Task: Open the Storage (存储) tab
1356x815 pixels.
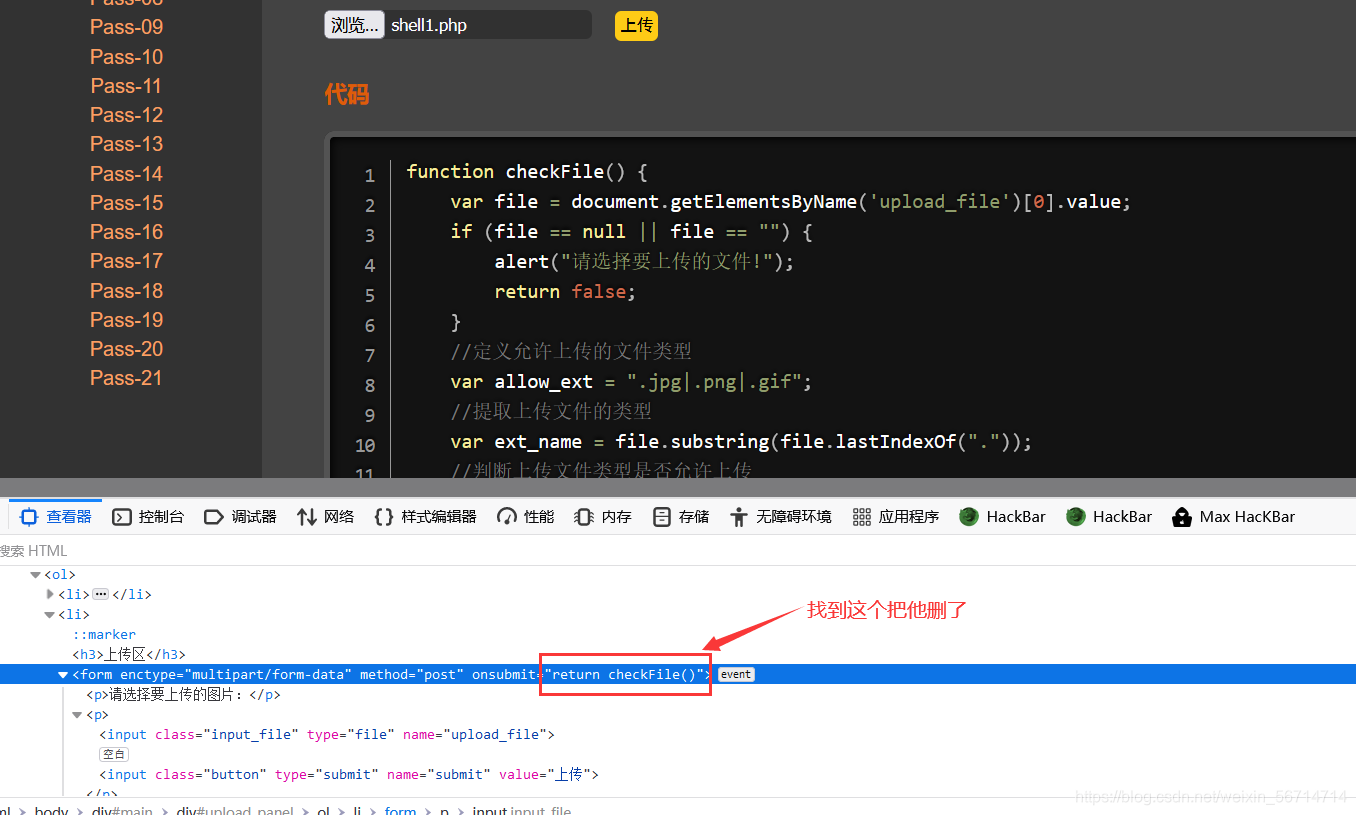Action: click(x=681, y=517)
